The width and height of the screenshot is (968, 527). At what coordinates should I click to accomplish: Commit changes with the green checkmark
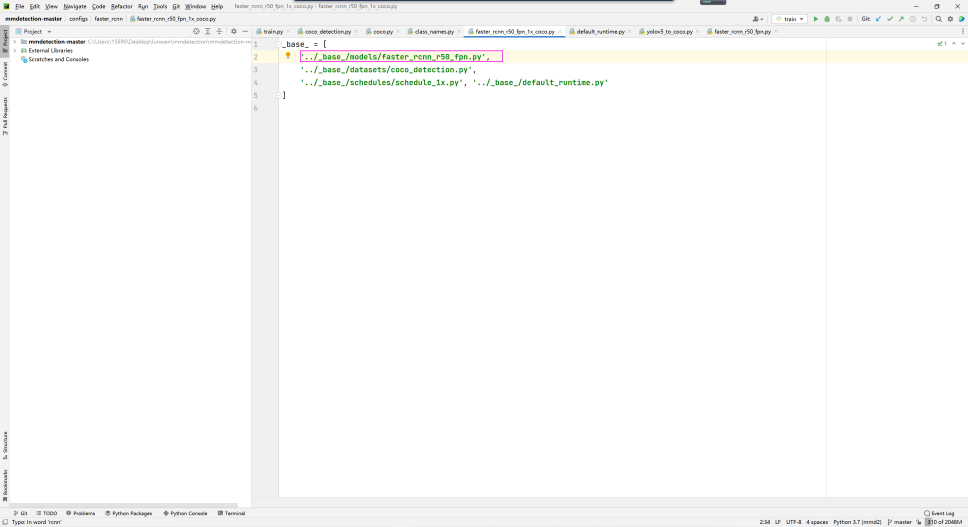pyautogui.click(x=890, y=19)
